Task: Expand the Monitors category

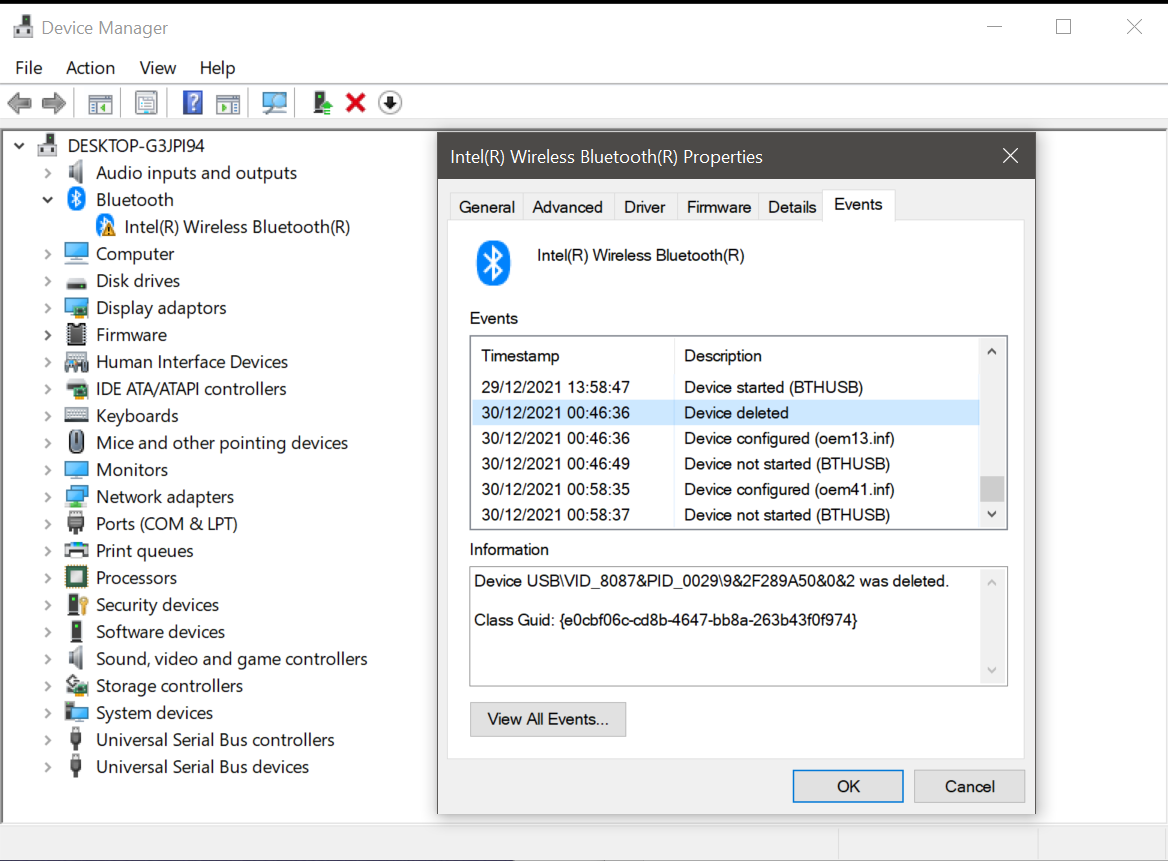Action: coord(48,470)
